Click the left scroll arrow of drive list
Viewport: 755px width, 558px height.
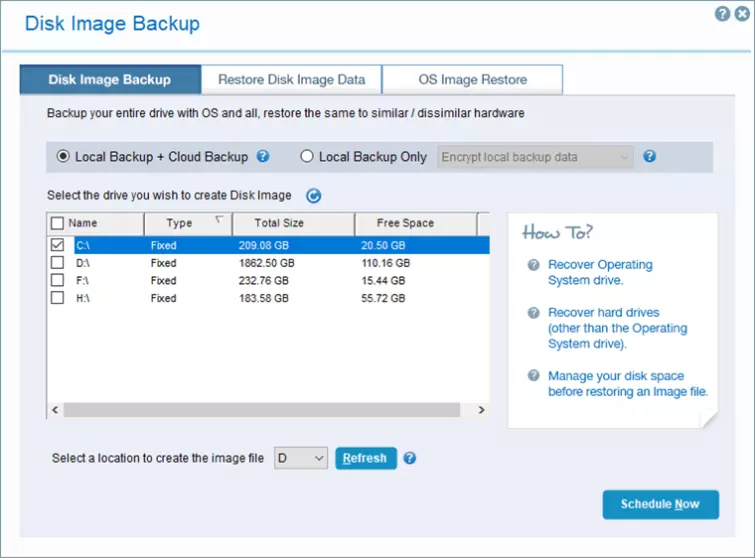pyautogui.click(x=55, y=410)
